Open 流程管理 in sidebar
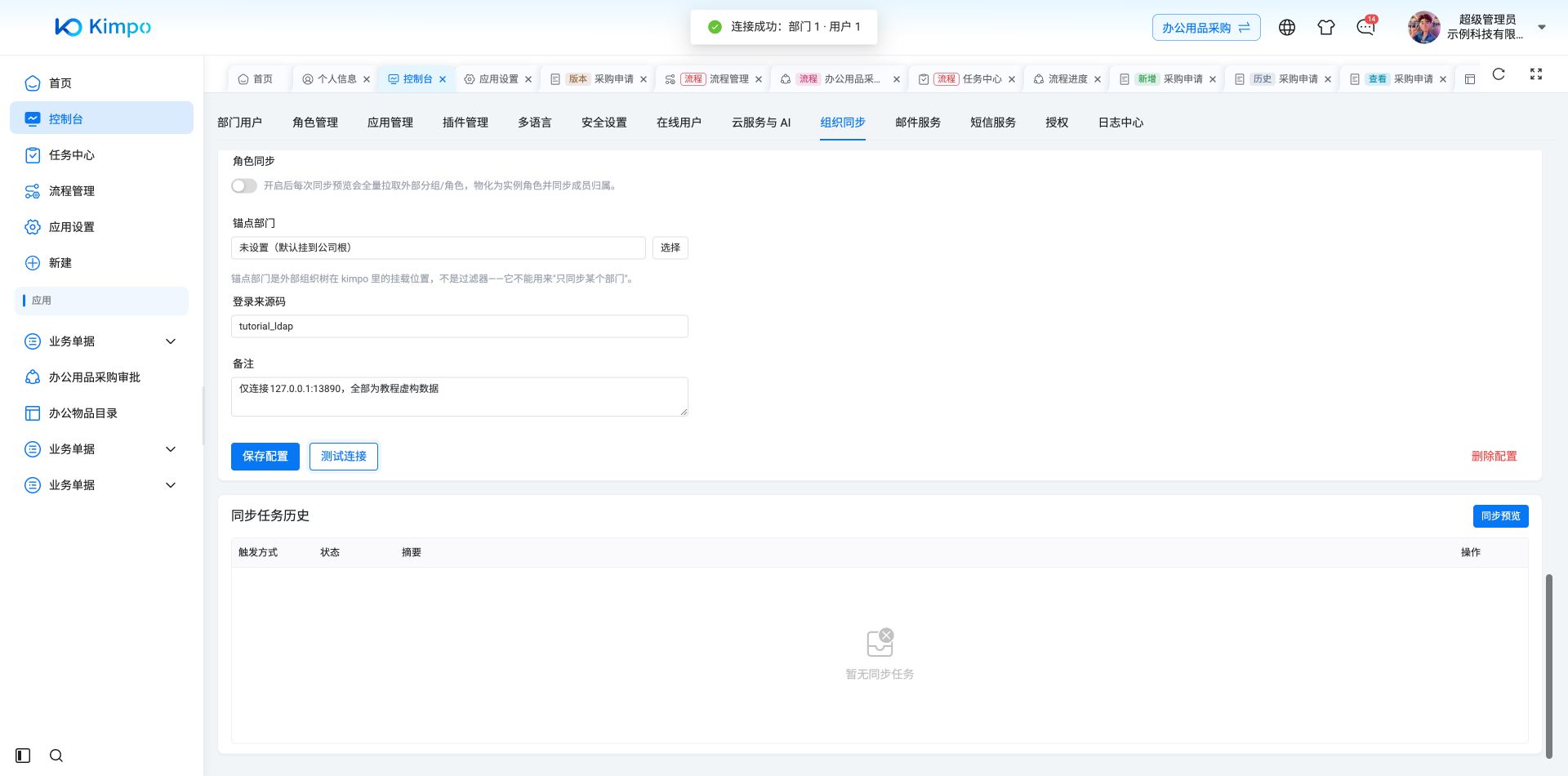The width and height of the screenshot is (1568, 776). pyautogui.click(x=101, y=190)
